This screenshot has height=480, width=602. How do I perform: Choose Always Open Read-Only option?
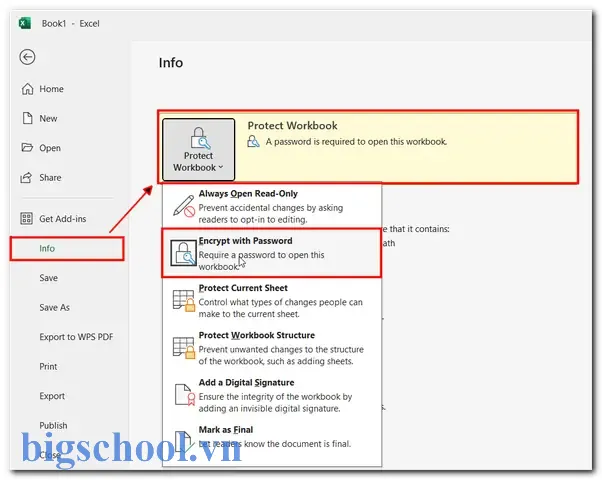point(272,206)
